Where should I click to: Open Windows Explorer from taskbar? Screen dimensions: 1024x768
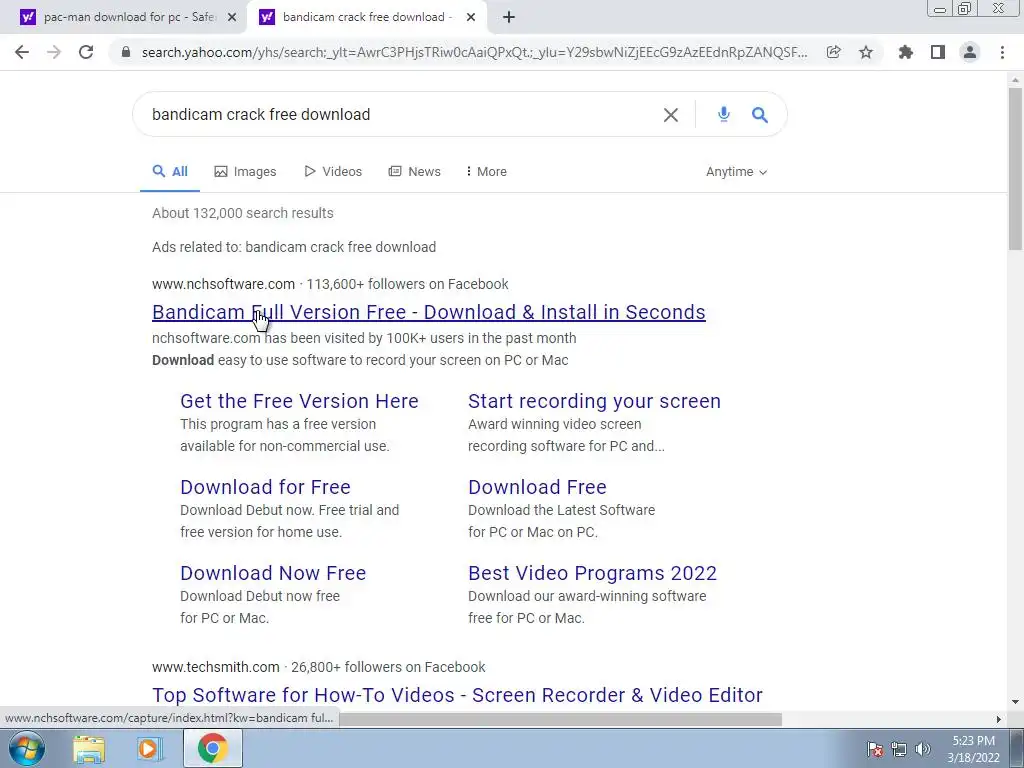click(x=89, y=748)
